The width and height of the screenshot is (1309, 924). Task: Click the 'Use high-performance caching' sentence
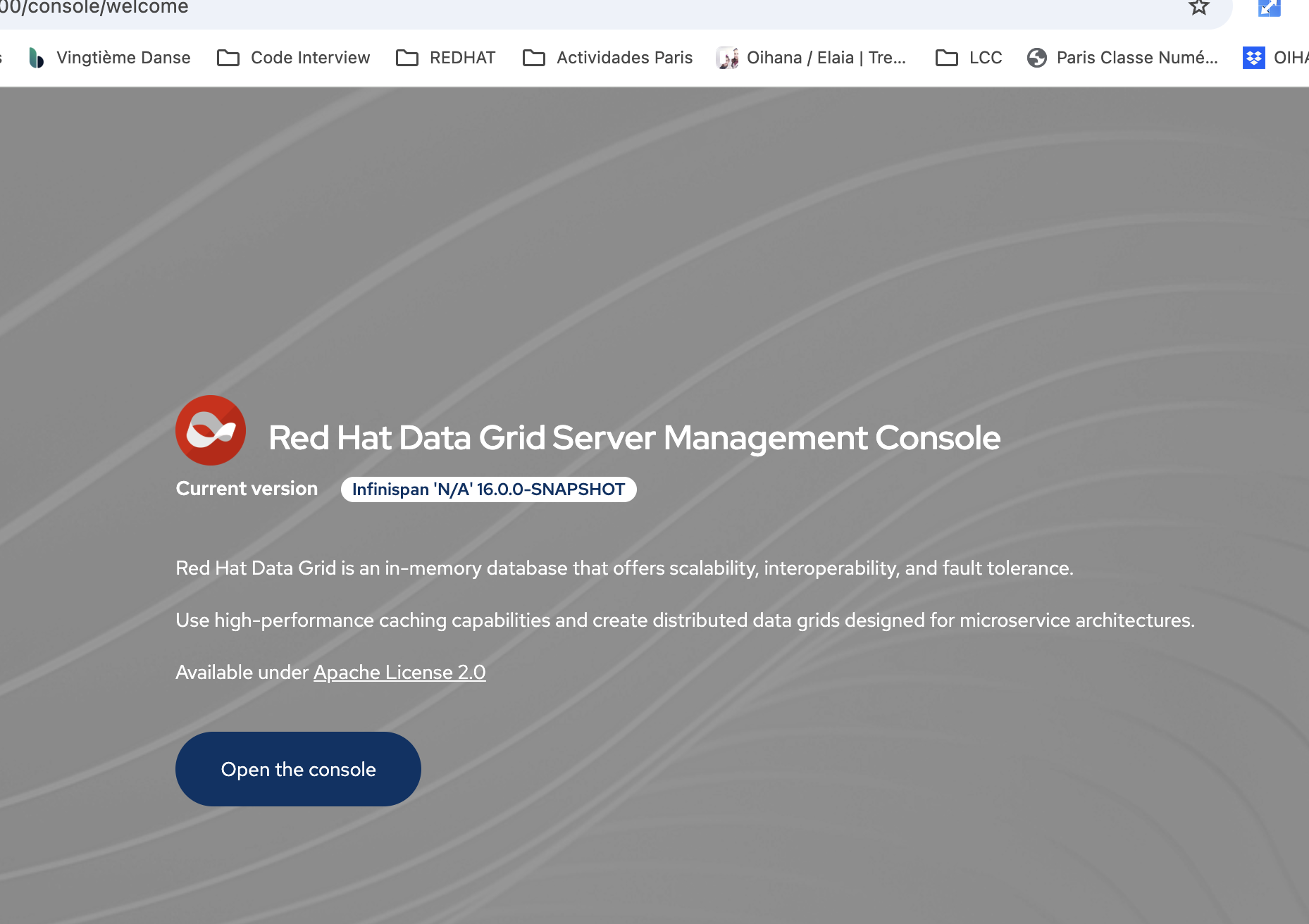coord(685,620)
